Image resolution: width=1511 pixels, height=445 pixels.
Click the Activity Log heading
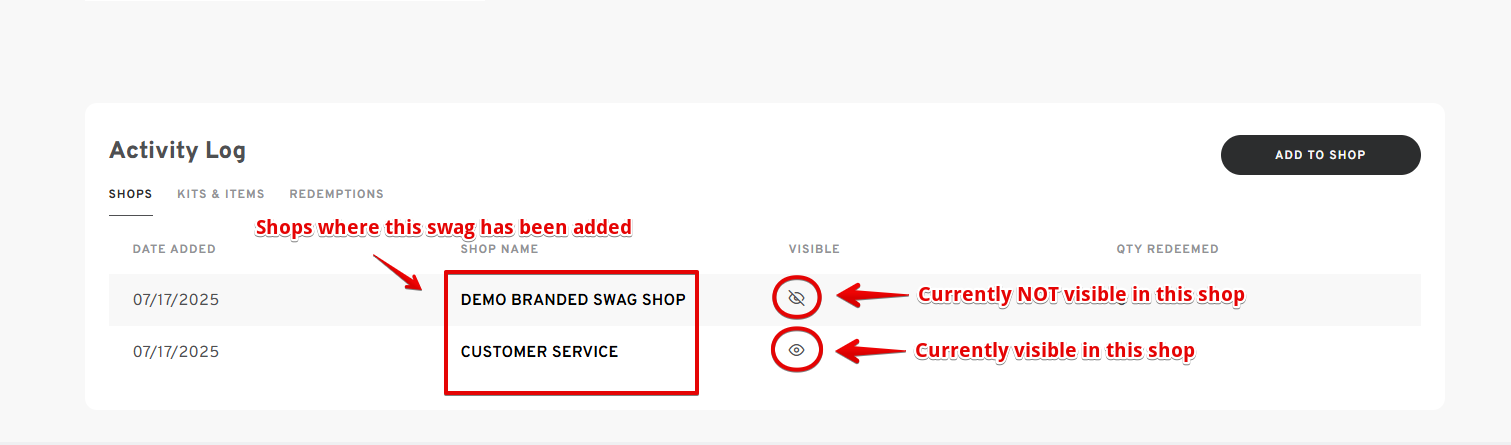click(x=177, y=151)
